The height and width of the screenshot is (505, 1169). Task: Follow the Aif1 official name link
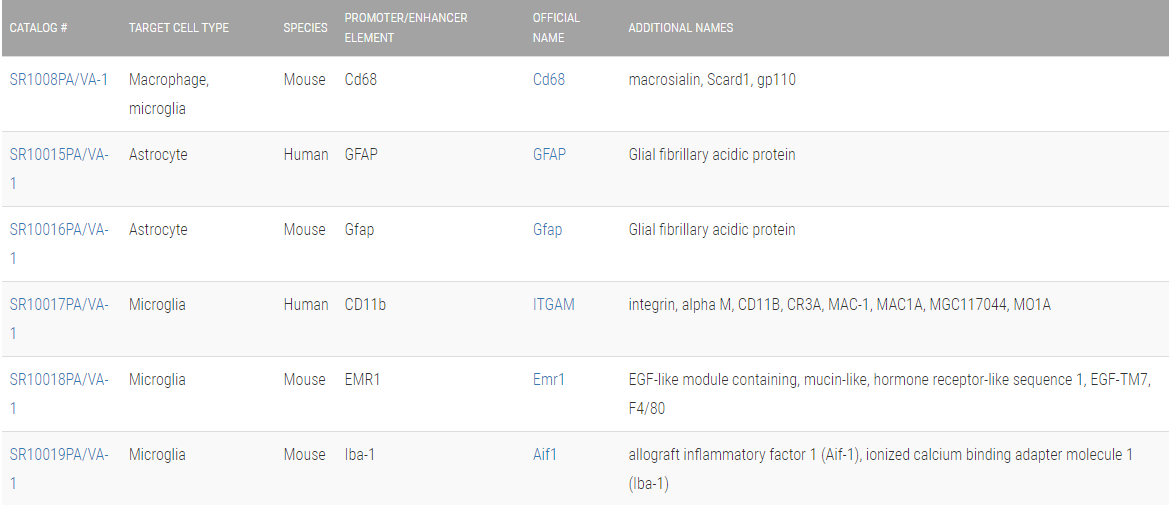pyautogui.click(x=545, y=455)
